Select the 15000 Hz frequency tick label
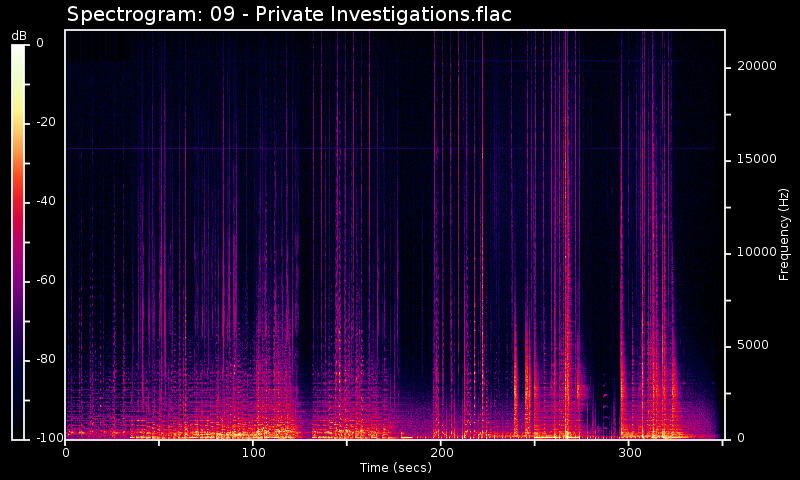 pos(756,159)
